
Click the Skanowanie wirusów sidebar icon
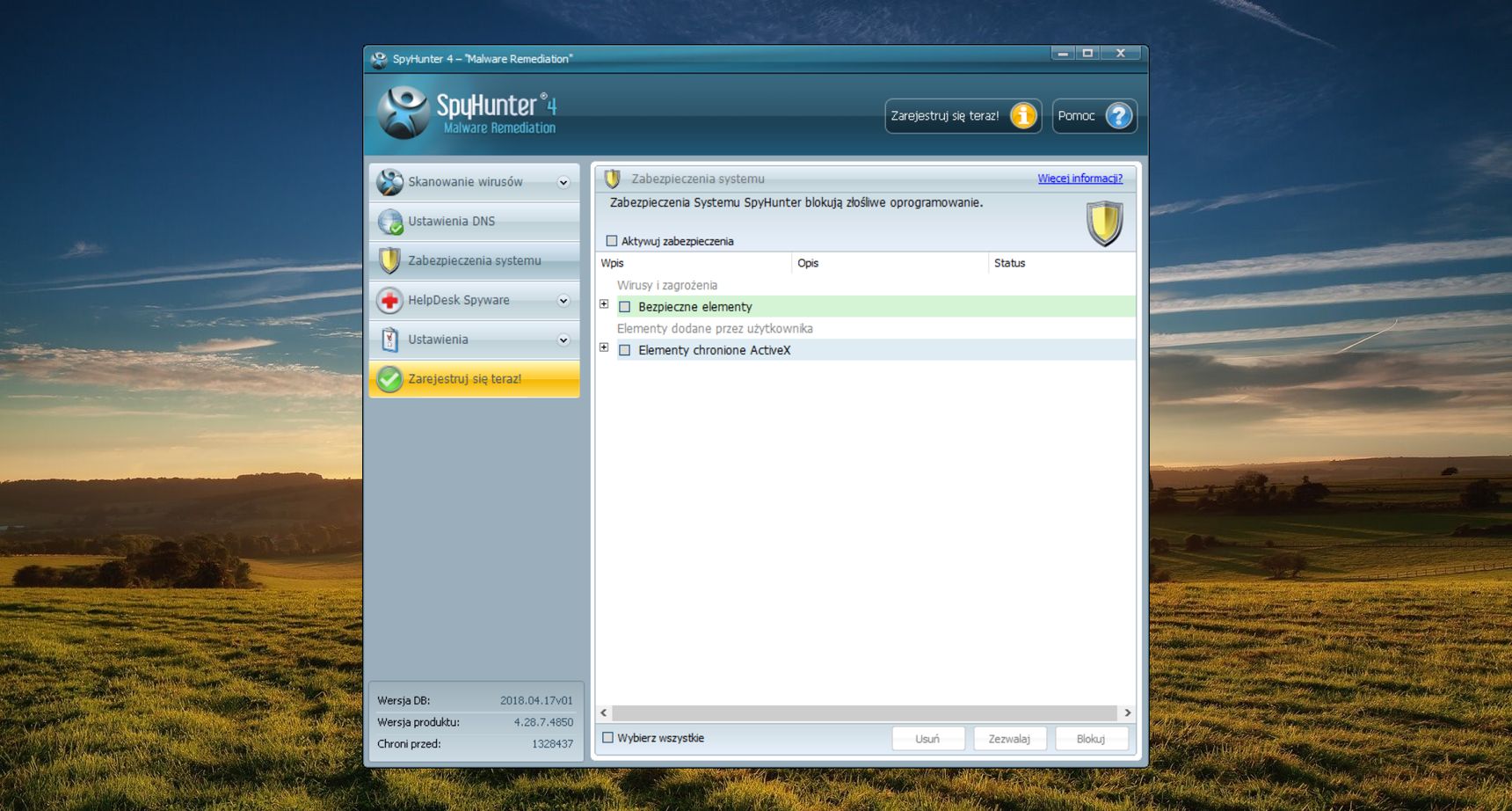tap(389, 182)
